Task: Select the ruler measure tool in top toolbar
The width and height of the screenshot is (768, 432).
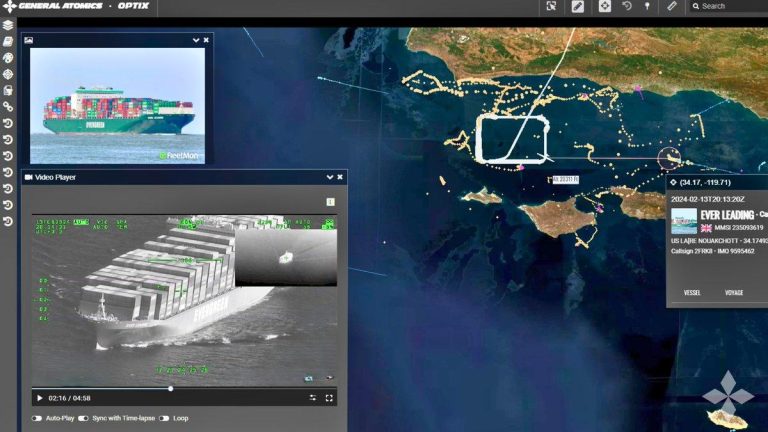Action: click(x=672, y=6)
